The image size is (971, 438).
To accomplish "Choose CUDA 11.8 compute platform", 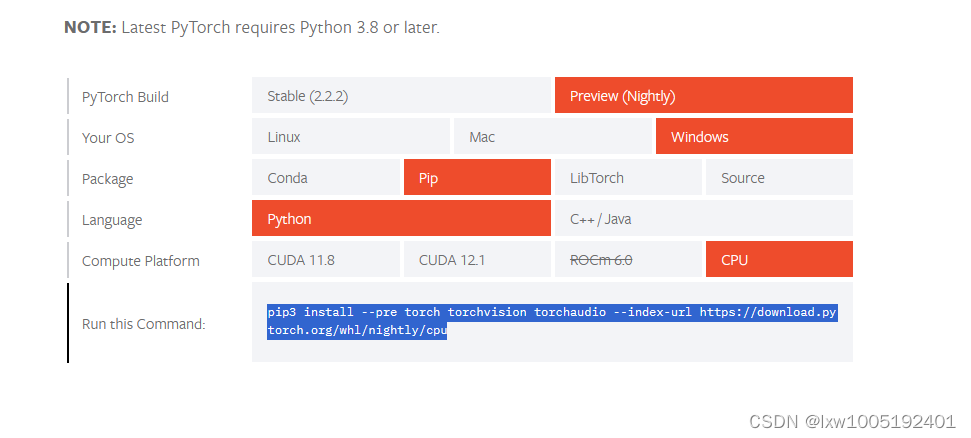I will (326, 259).
